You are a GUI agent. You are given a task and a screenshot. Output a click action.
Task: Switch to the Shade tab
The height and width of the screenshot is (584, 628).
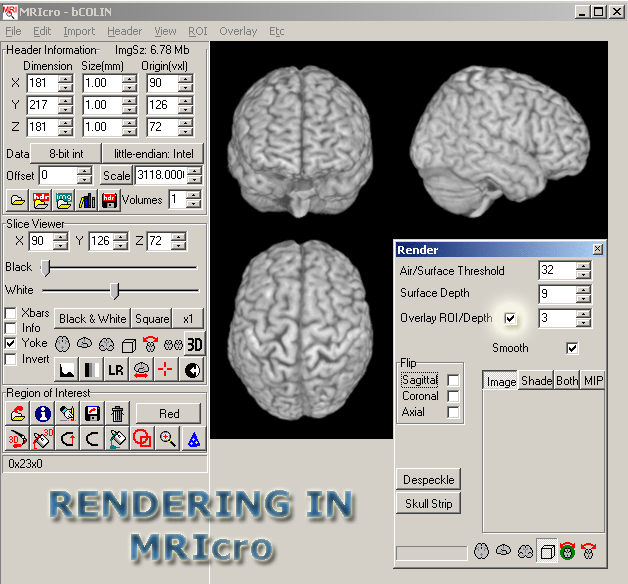(536, 381)
